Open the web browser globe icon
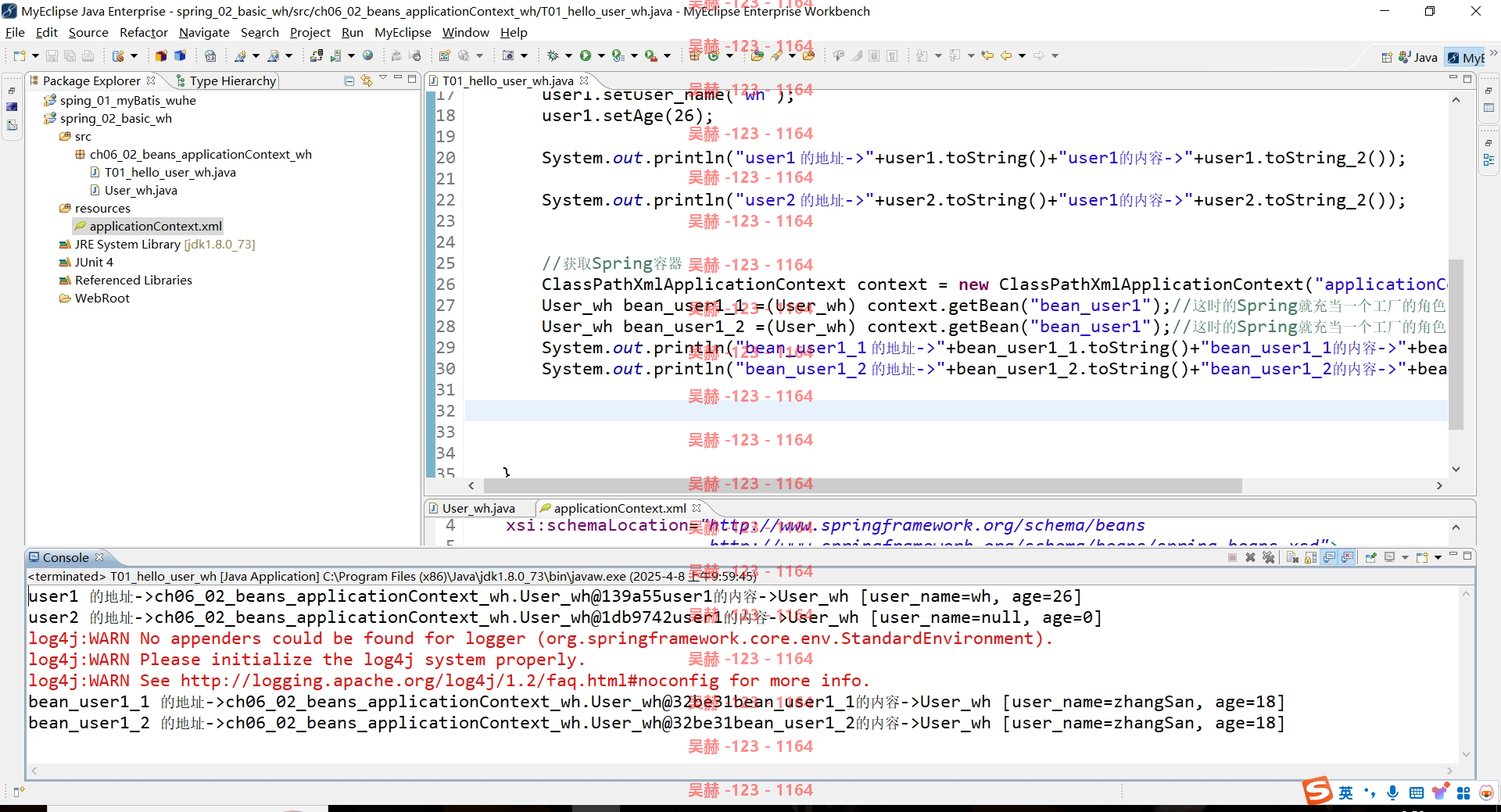This screenshot has width=1501, height=812. point(368,55)
